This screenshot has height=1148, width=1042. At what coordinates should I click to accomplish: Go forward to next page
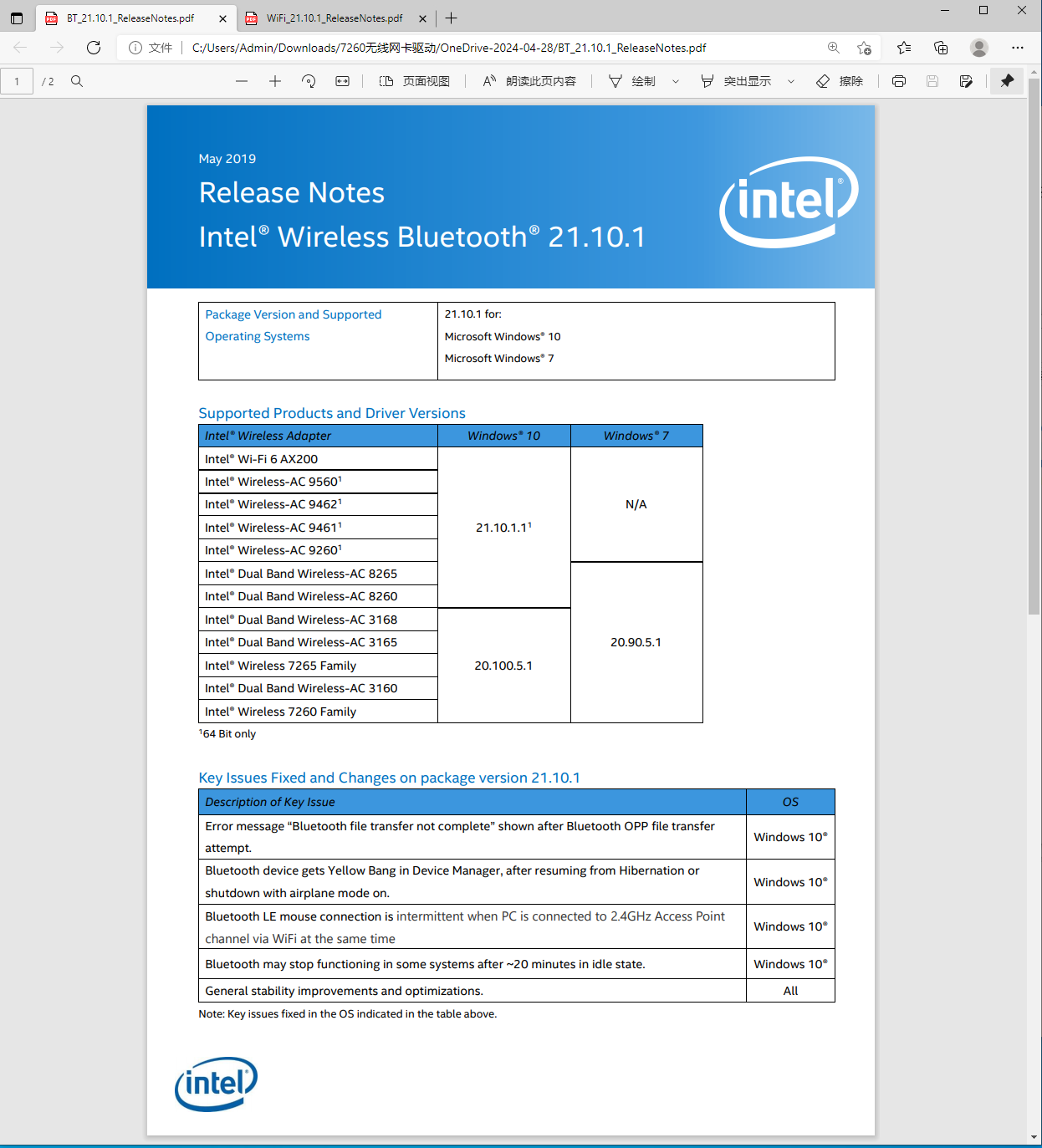tap(57, 48)
